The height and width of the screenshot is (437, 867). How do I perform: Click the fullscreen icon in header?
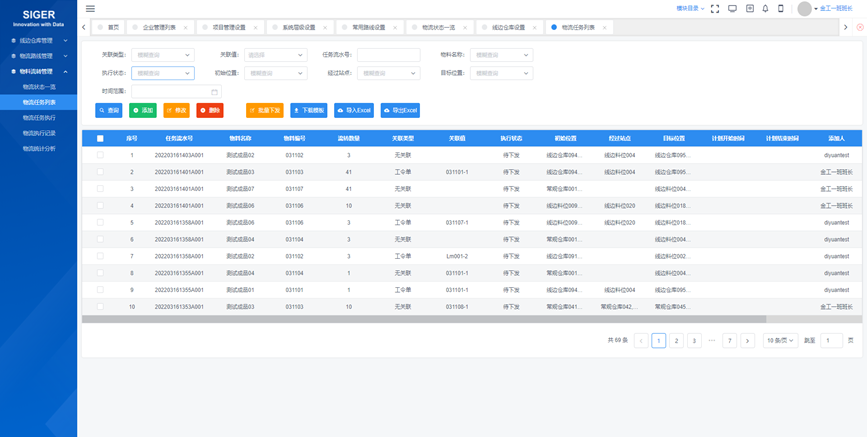point(714,8)
